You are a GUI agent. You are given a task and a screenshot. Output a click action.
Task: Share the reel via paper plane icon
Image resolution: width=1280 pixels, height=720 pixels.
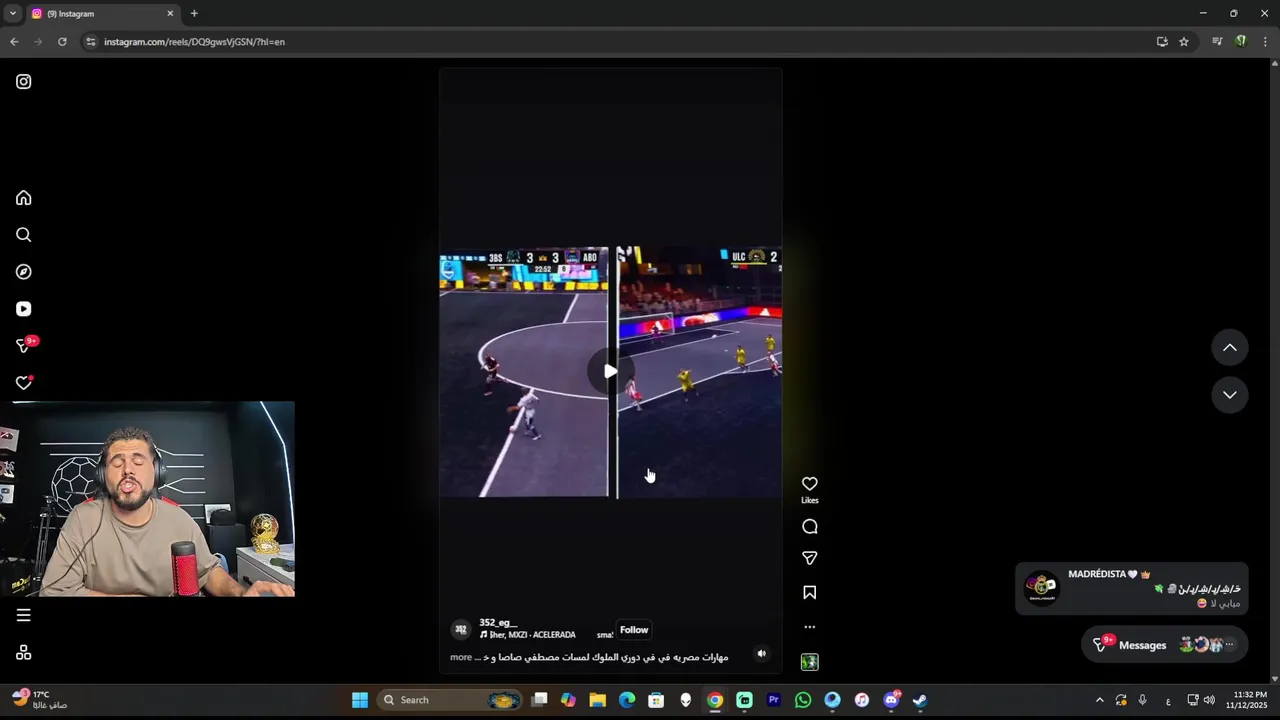pos(810,558)
